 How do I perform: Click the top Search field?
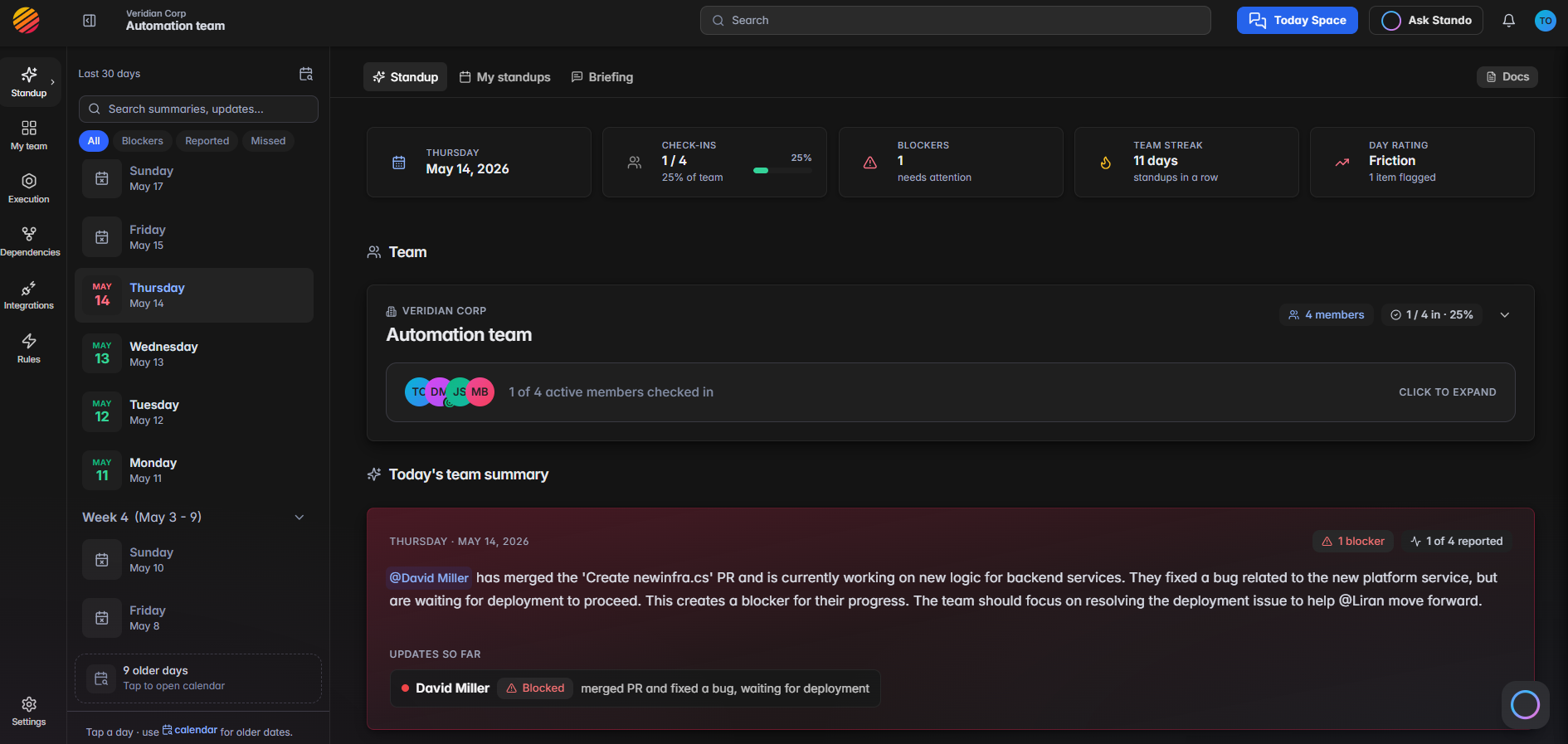(x=956, y=21)
